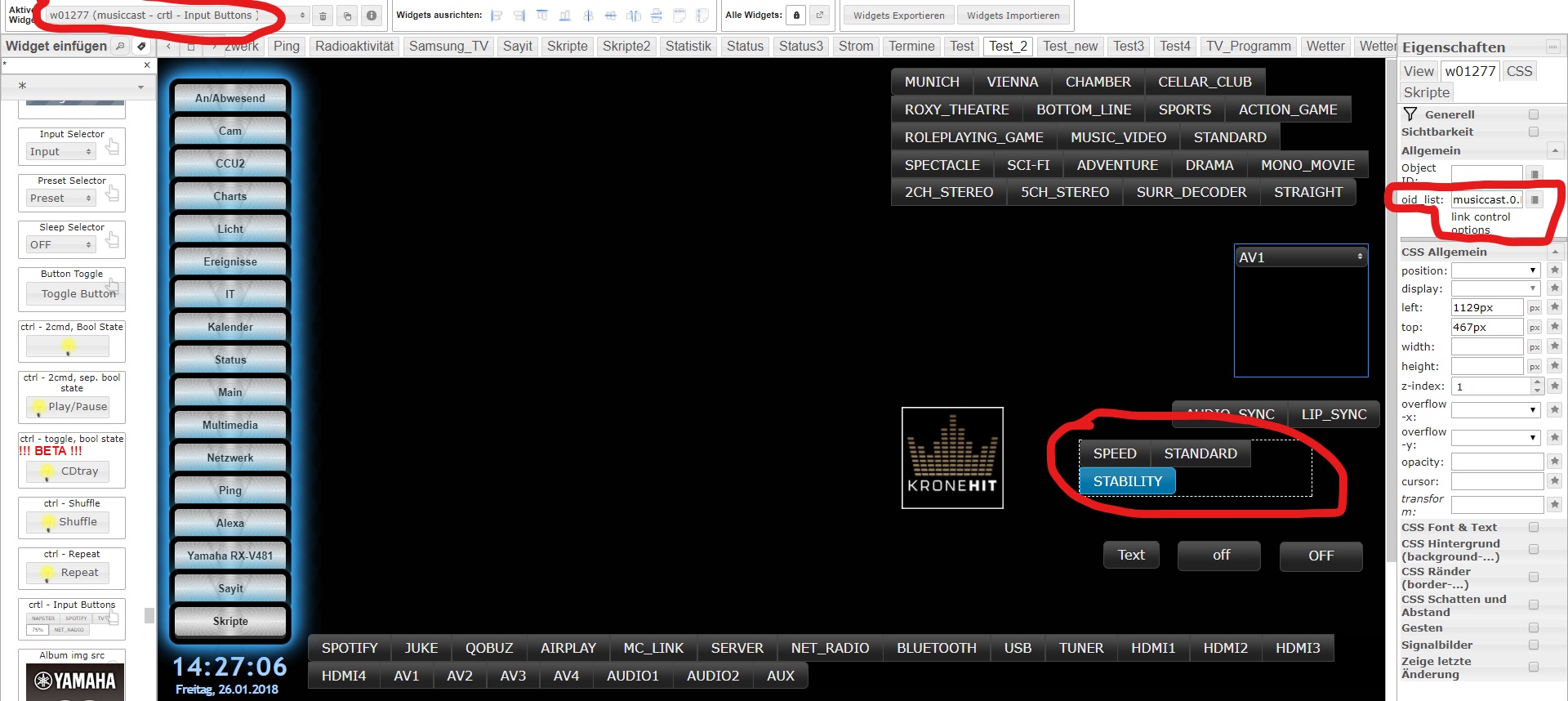Image resolution: width=1568 pixels, height=701 pixels.
Task: Open the position dropdown
Action: (x=1496, y=270)
